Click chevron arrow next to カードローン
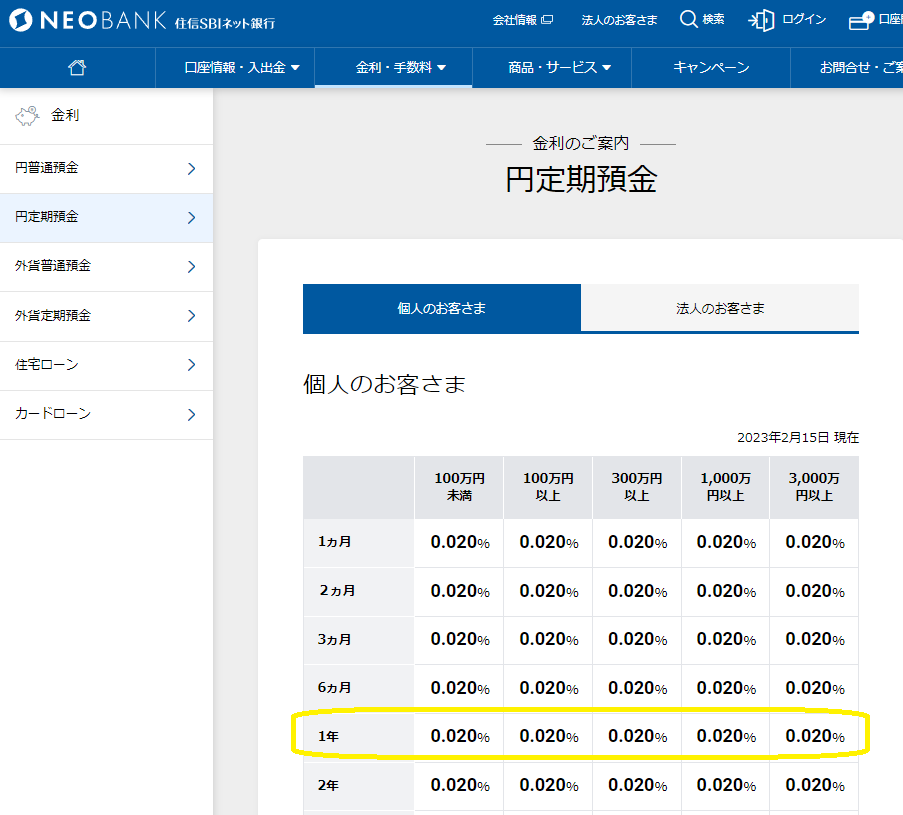Viewport: 903px width, 815px height. [x=192, y=415]
